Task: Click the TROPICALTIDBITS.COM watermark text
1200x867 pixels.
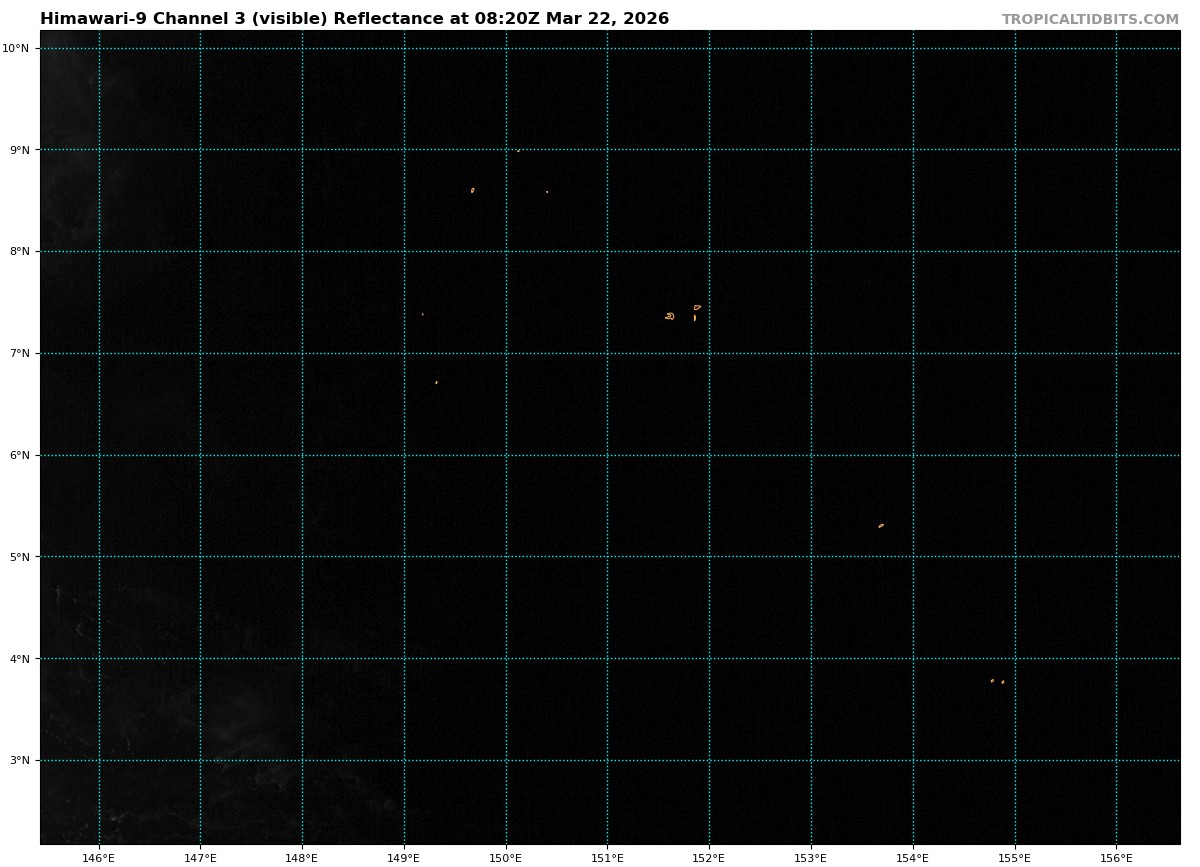Action: (1090, 20)
